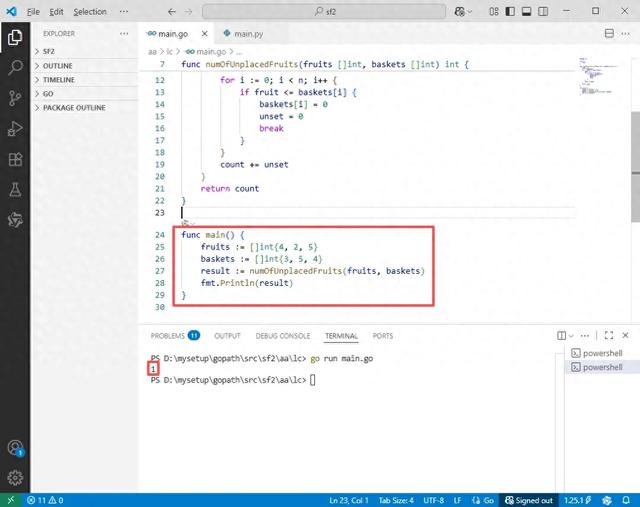Click the aa breadcrumb segment

[x=152, y=52]
